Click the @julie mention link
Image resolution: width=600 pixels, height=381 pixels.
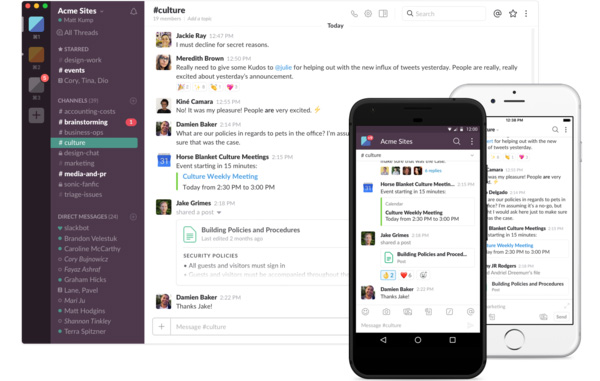pos(283,67)
